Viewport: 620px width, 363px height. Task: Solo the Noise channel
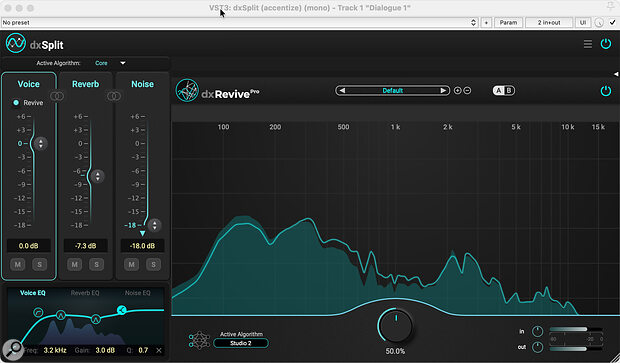point(153,264)
